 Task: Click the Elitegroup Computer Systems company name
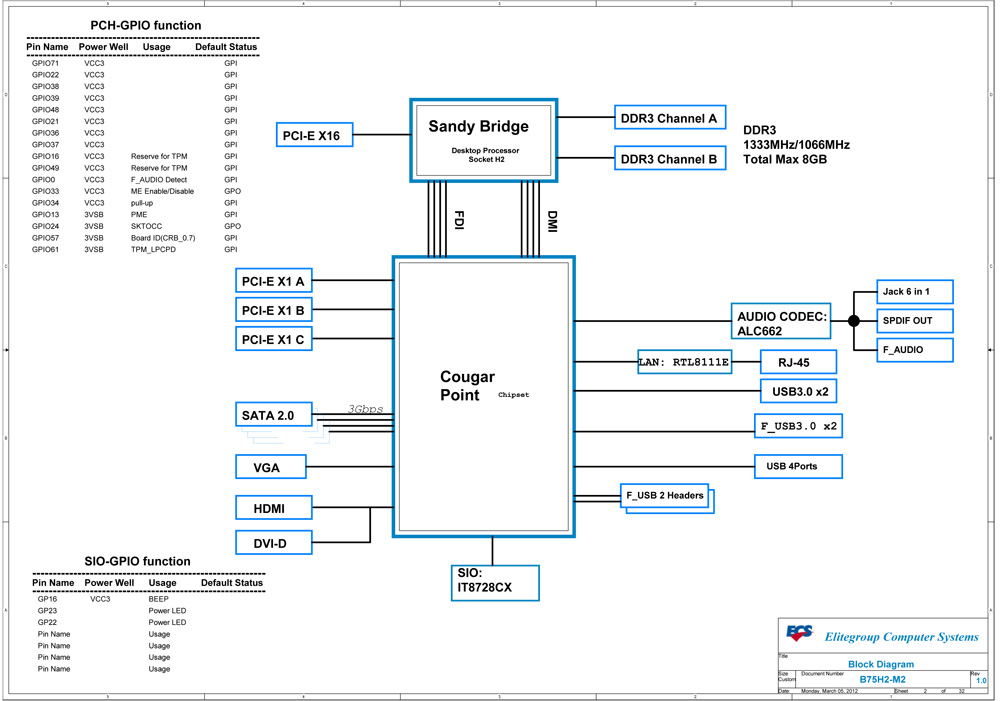pos(901,637)
